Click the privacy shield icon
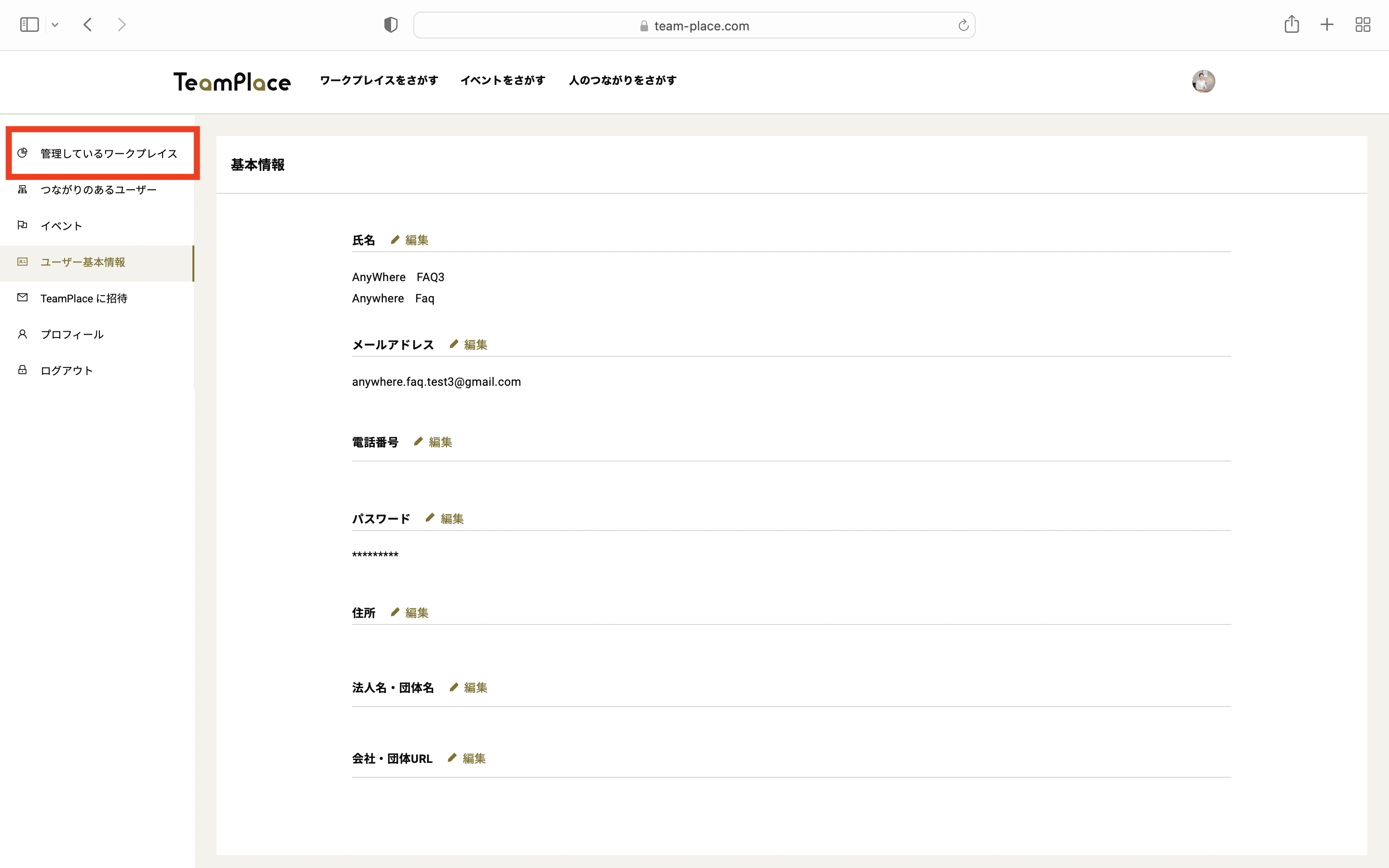This screenshot has width=1389, height=868. [x=391, y=25]
